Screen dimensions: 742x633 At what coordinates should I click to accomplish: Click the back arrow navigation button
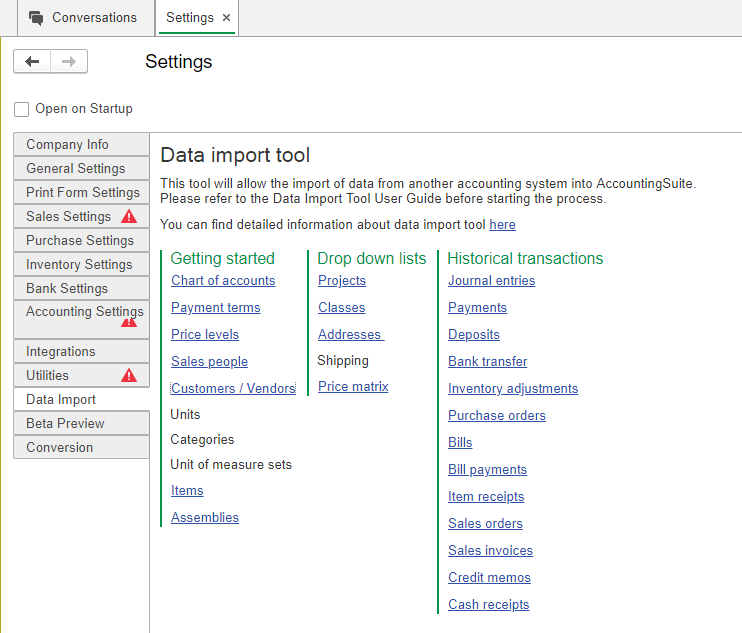pos(32,62)
